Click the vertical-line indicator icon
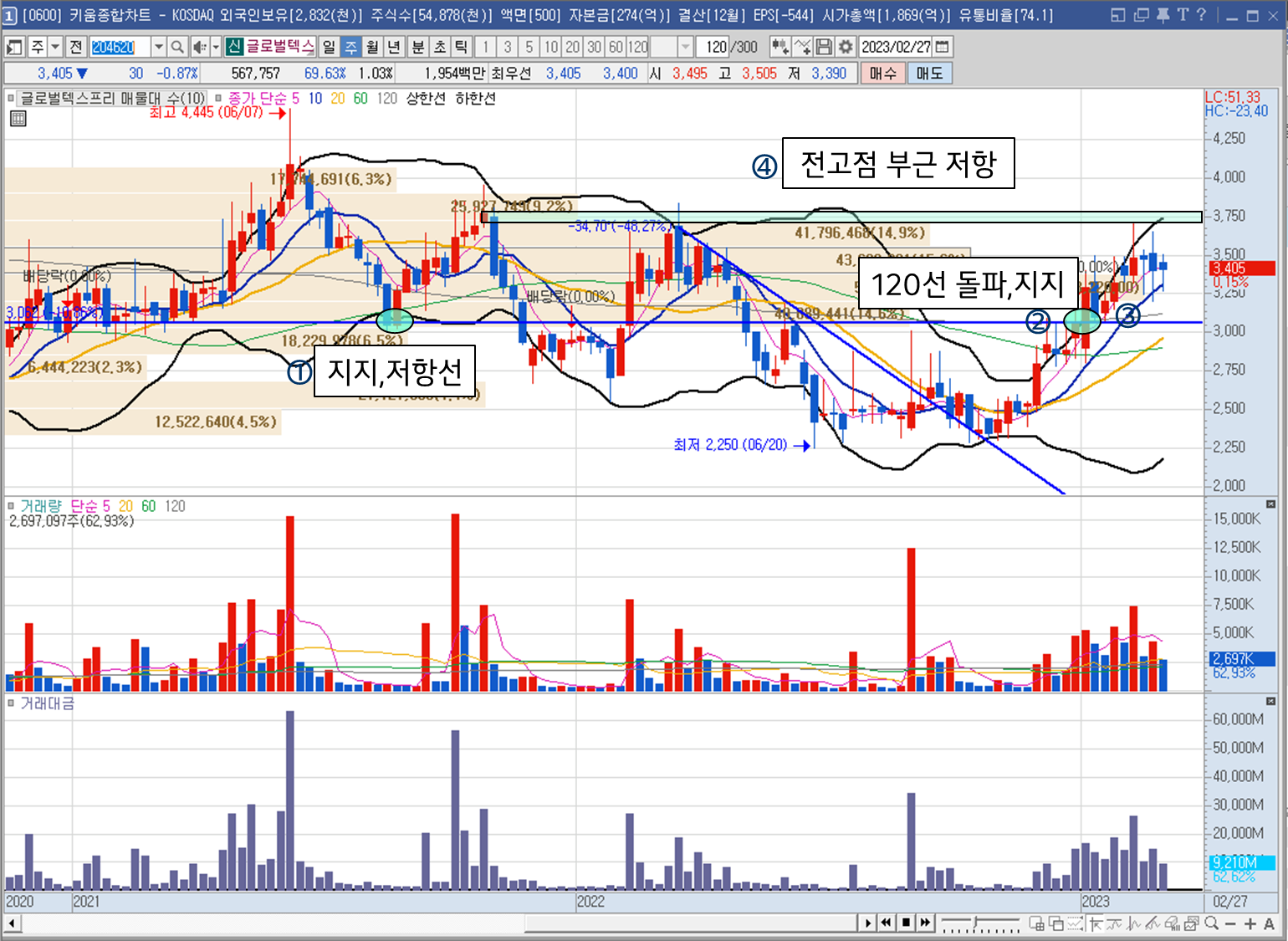The height and width of the screenshot is (941, 1288). [1134, 923]
